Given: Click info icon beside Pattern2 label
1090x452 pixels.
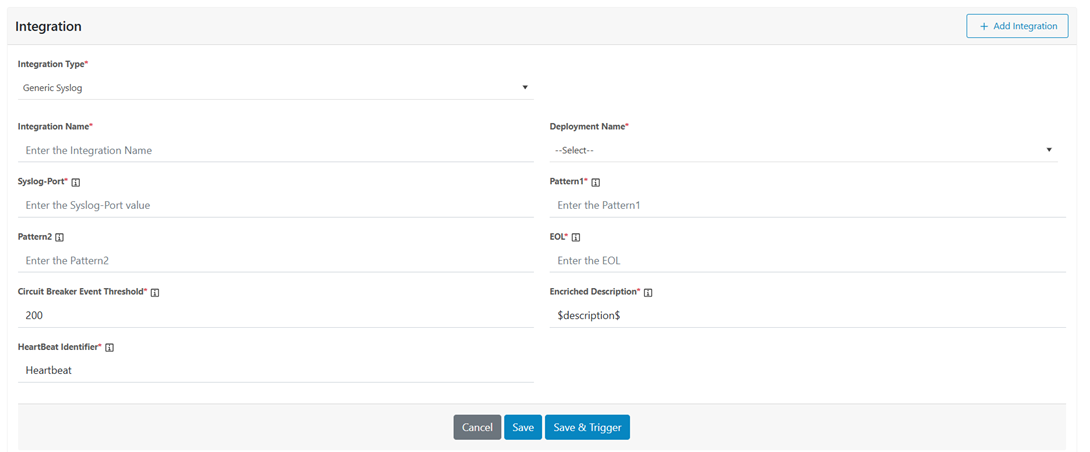Looking at the screenshot, I should 60,237.
